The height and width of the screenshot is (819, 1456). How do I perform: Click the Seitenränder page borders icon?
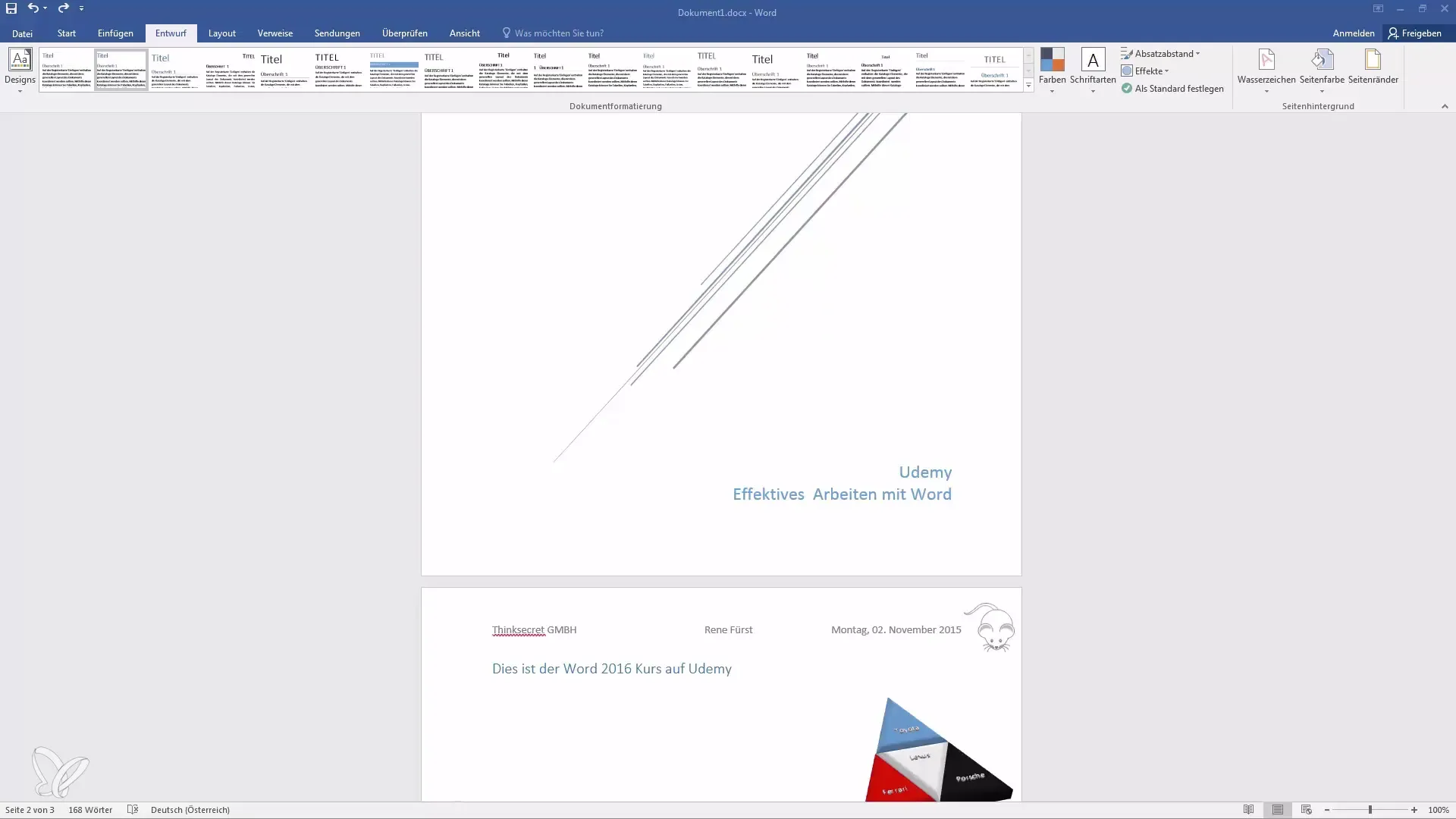(1373, 67)
